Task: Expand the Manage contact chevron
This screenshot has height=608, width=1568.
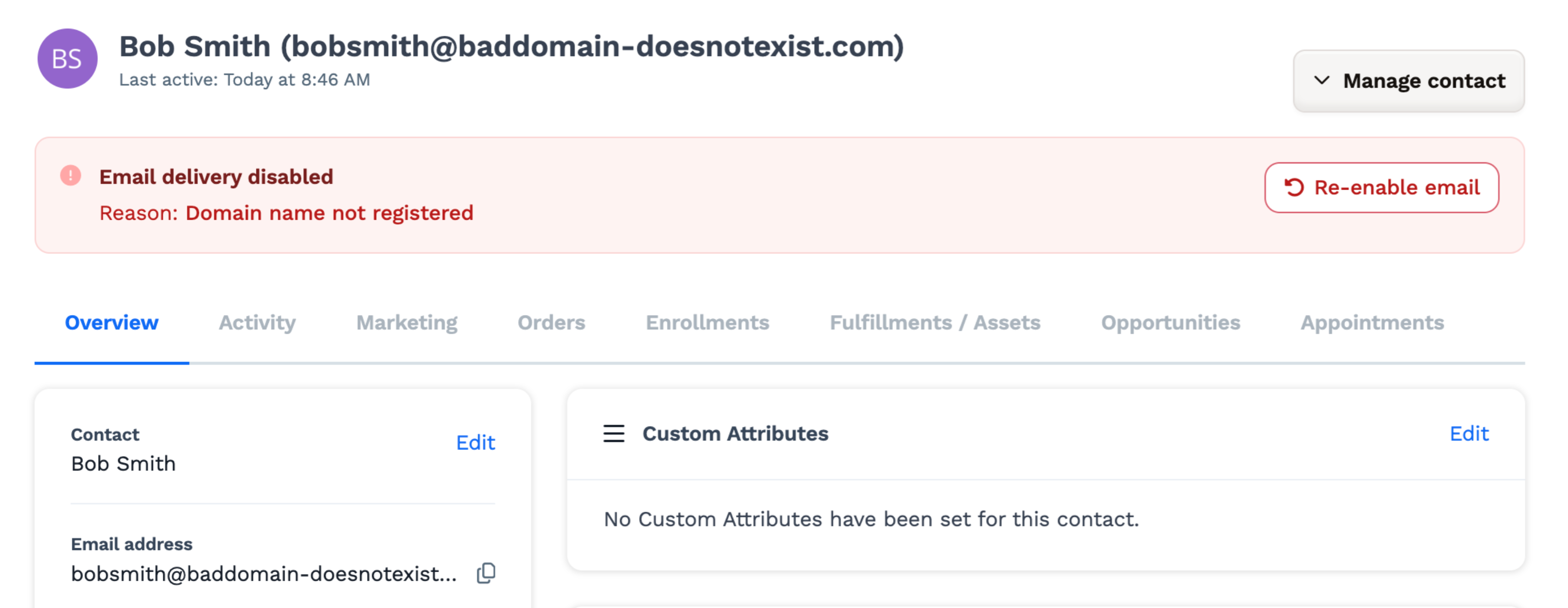Action: 1321,80
